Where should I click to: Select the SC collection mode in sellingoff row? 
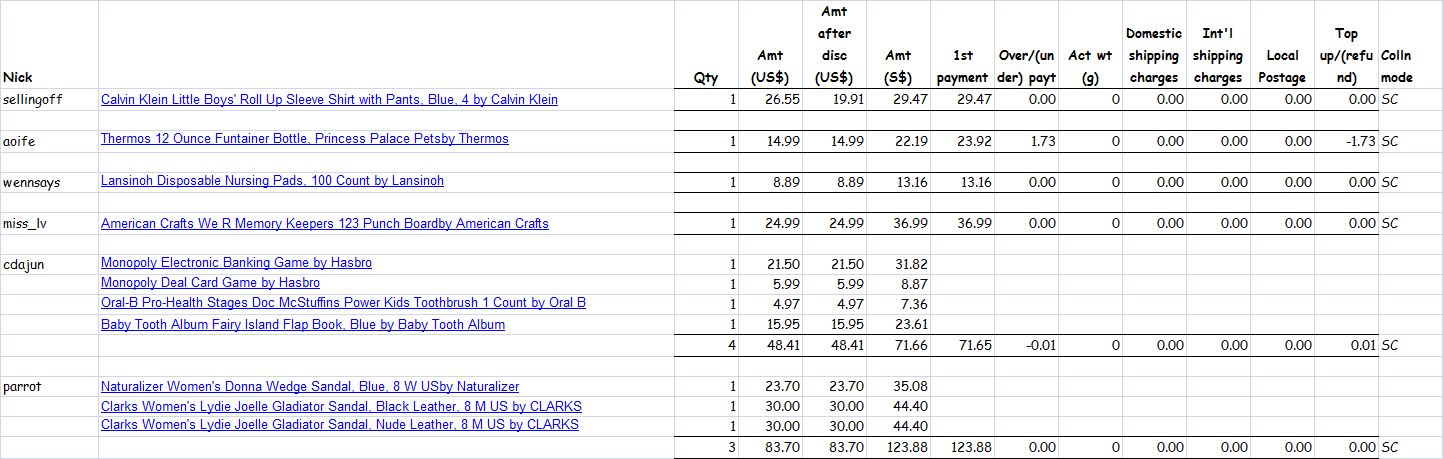click(x=1410, y=100)
